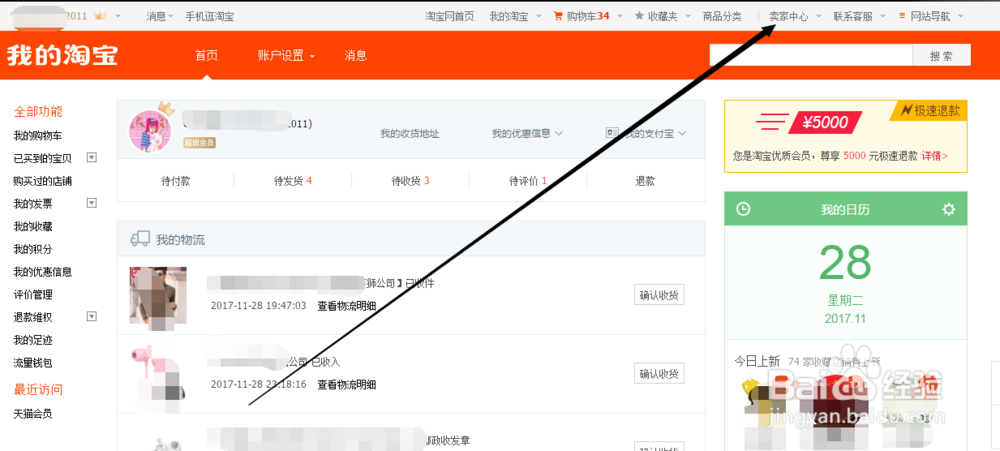This screenshot has width=1000, height=451.
Task: Open 我的购物车 in sidebar
Action: [38, 136]
